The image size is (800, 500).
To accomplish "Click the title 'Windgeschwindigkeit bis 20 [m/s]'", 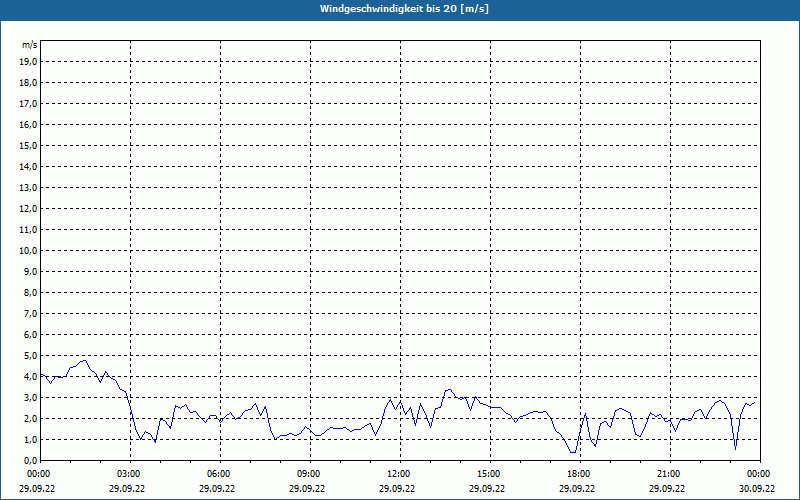I will click(404, 9).
